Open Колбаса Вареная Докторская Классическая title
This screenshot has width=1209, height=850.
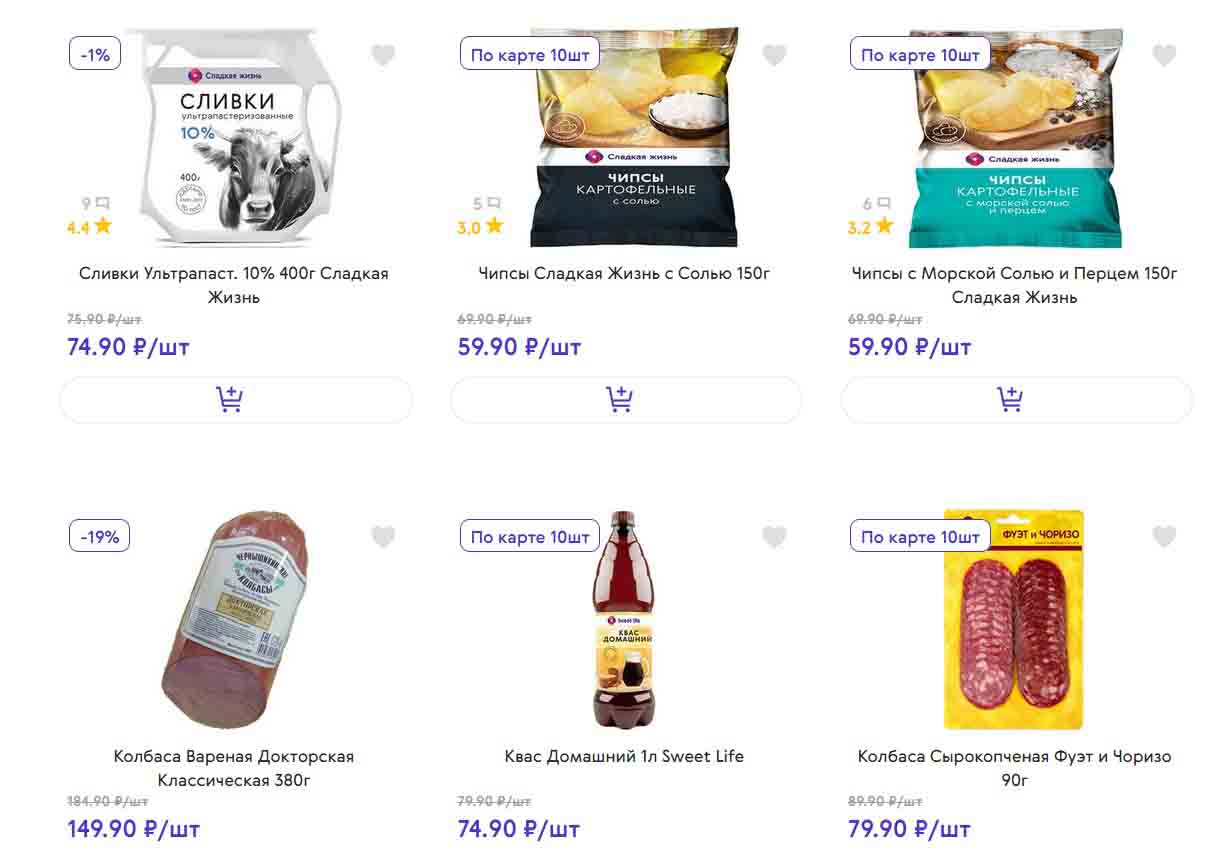(234, 768)
